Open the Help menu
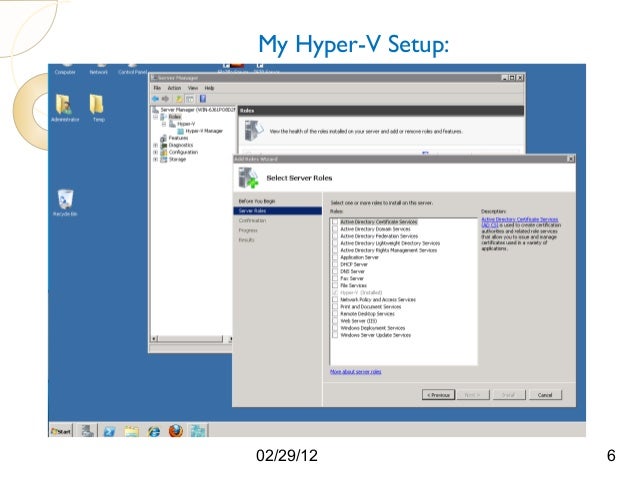Screen dimensions: 638x479 coord(209,88)
